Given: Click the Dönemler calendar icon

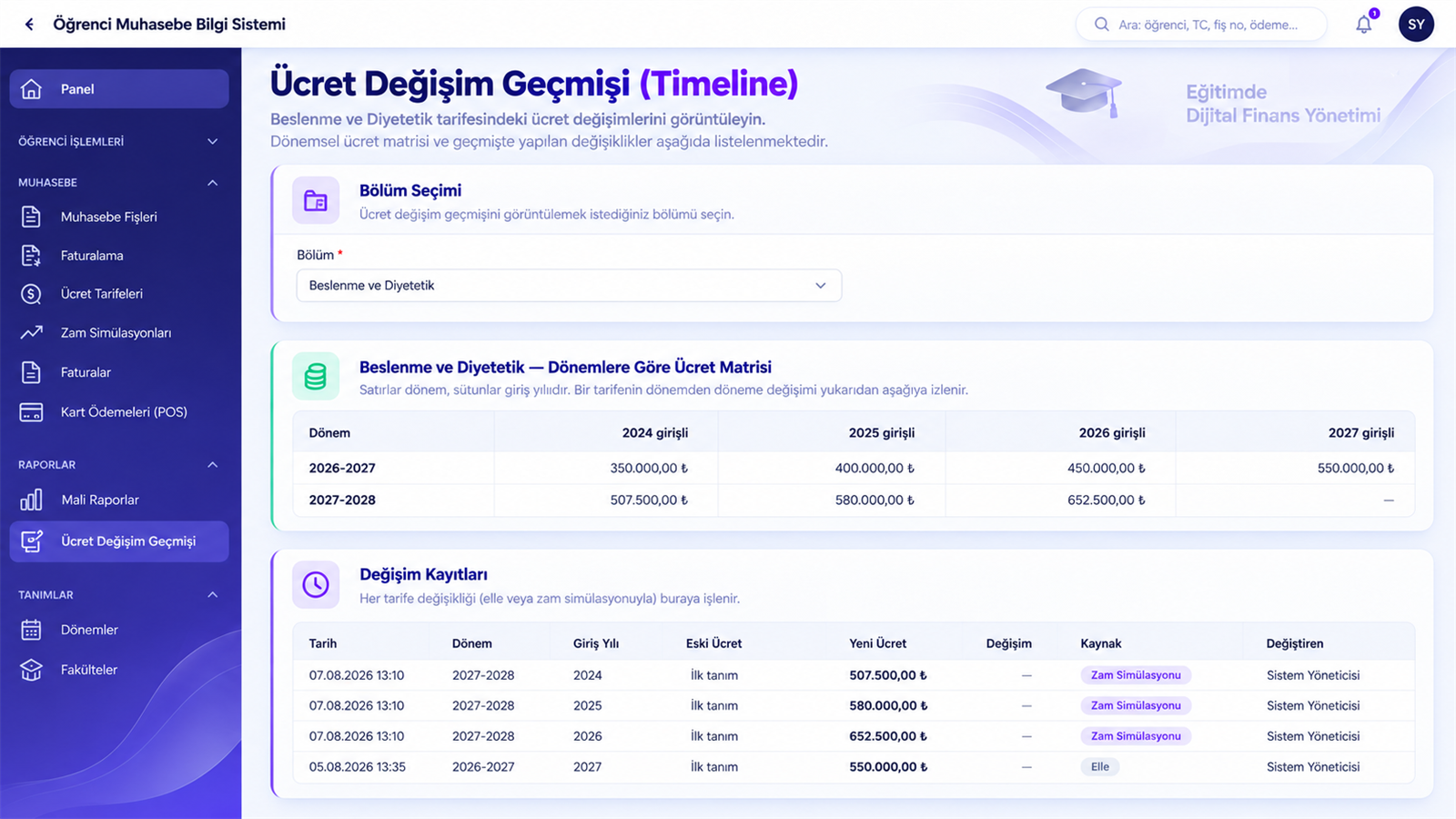Looking at the screenshot, I should click(31, 630).
